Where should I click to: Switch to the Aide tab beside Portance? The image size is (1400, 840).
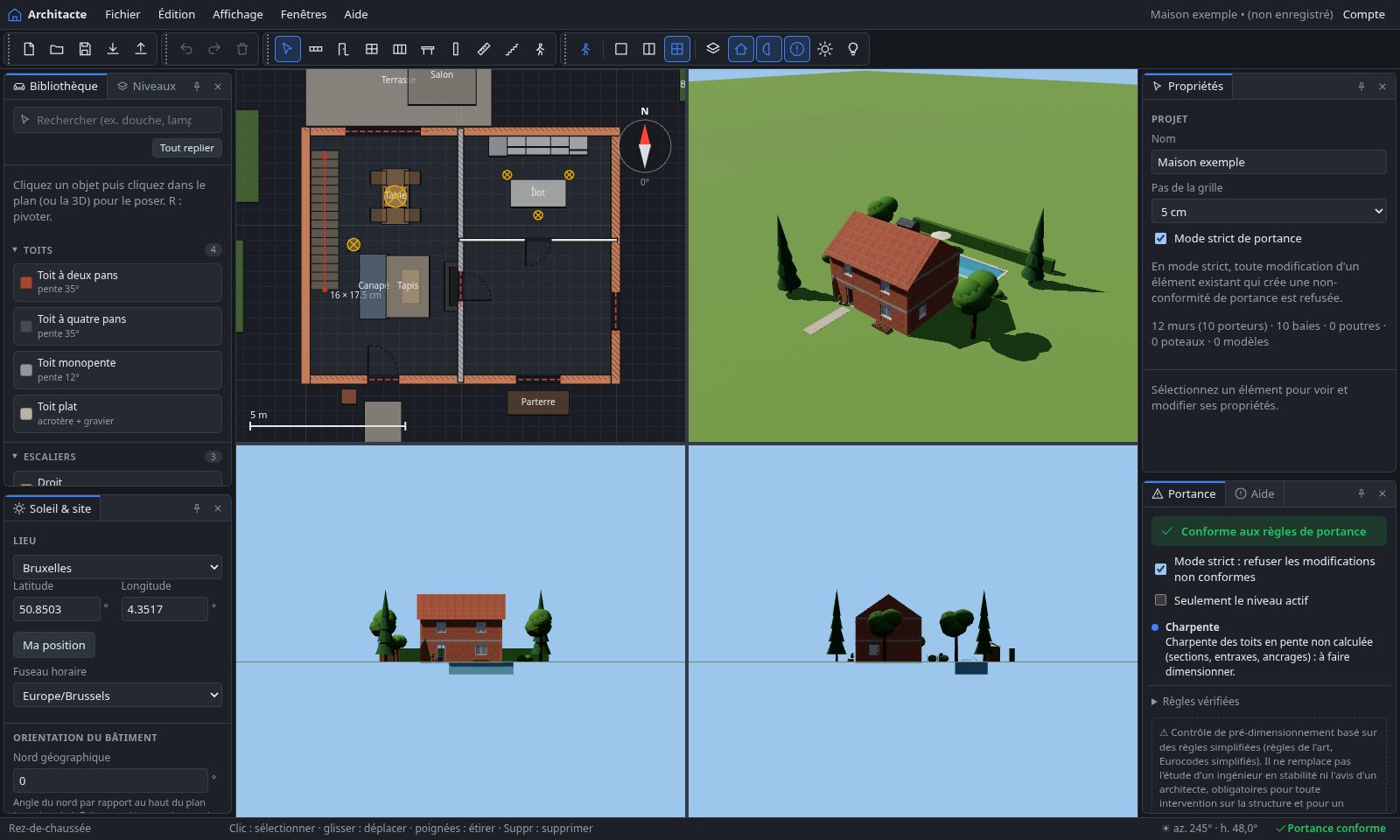point(1254,493)
